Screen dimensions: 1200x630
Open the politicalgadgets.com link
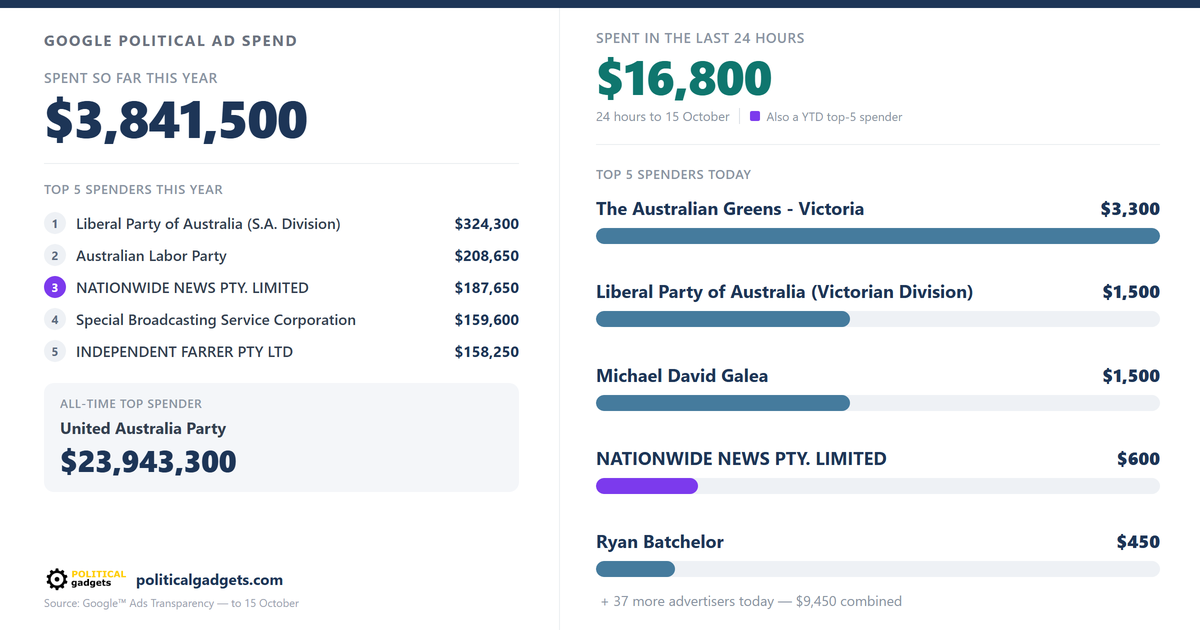(209, 580)
